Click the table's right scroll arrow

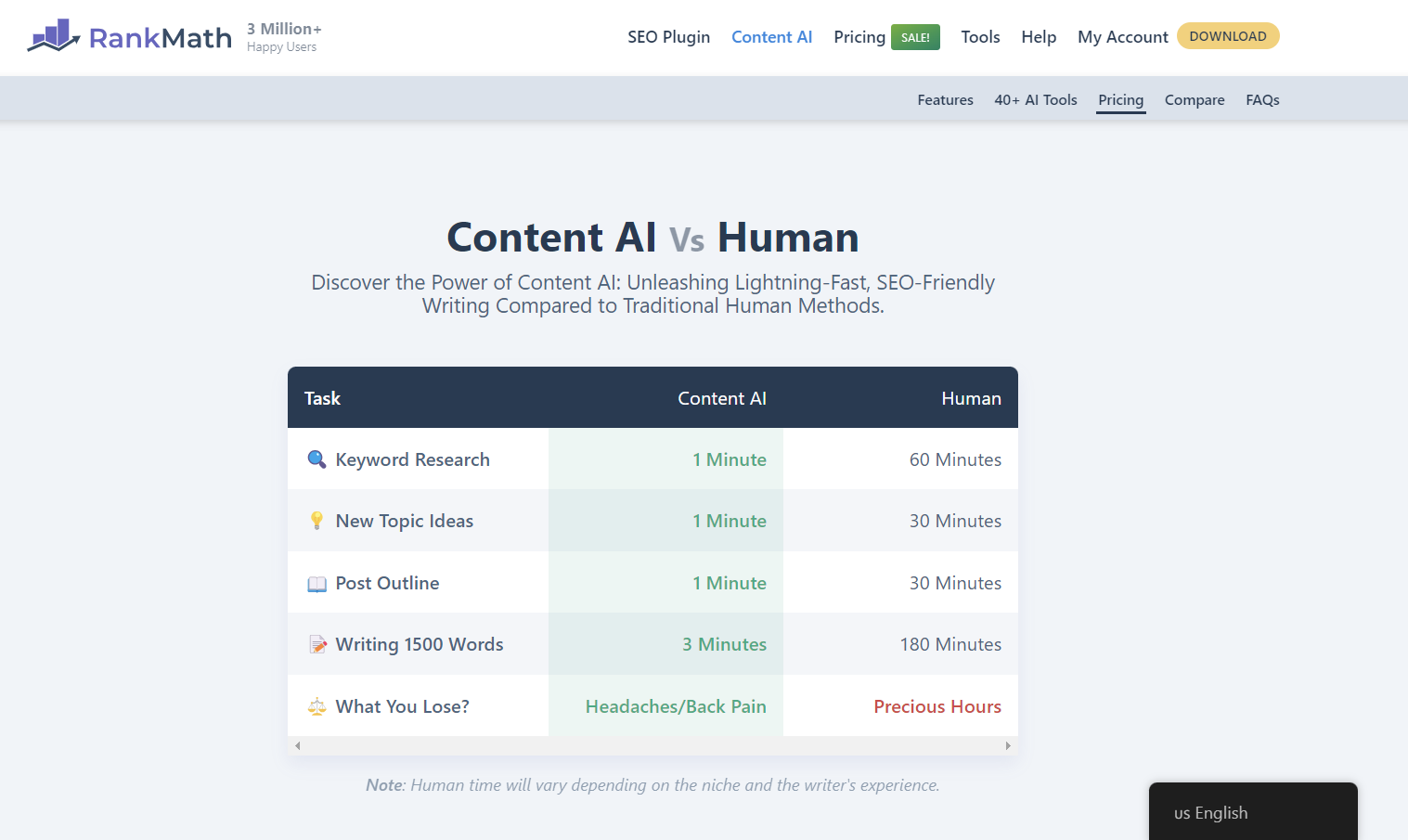point(1008,745)
